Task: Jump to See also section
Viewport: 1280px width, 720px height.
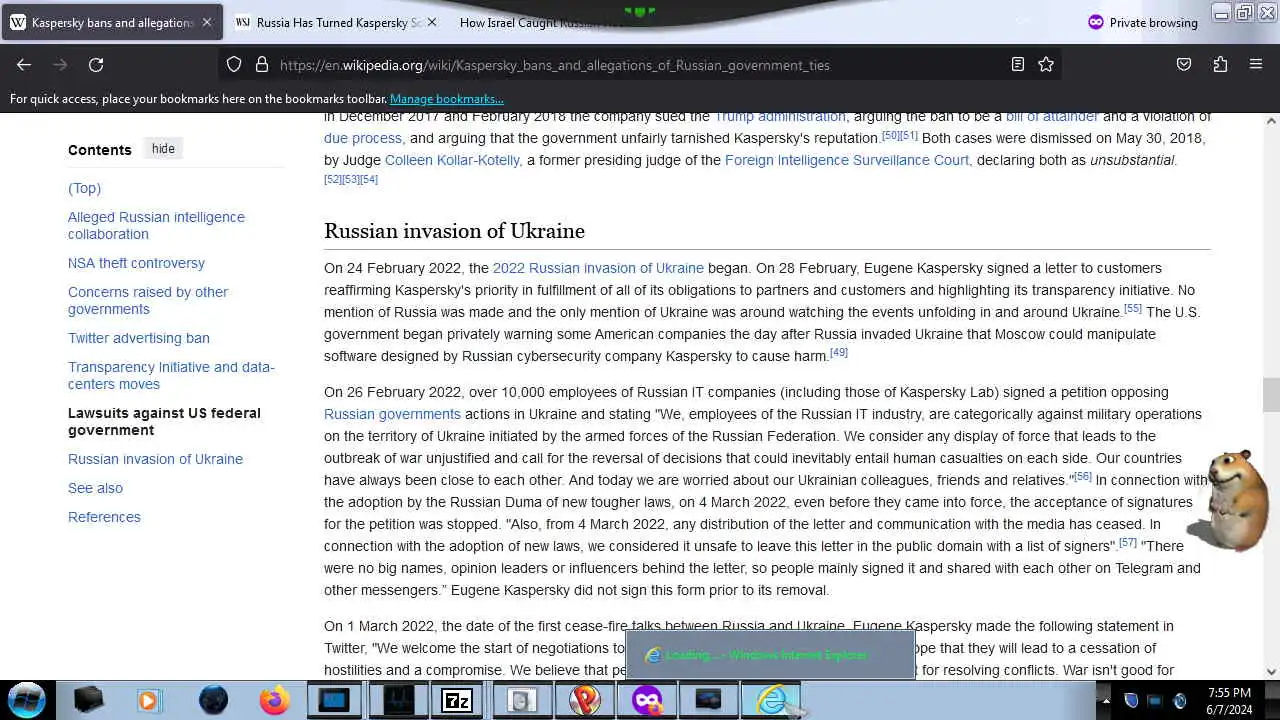Action: point(95,488)
